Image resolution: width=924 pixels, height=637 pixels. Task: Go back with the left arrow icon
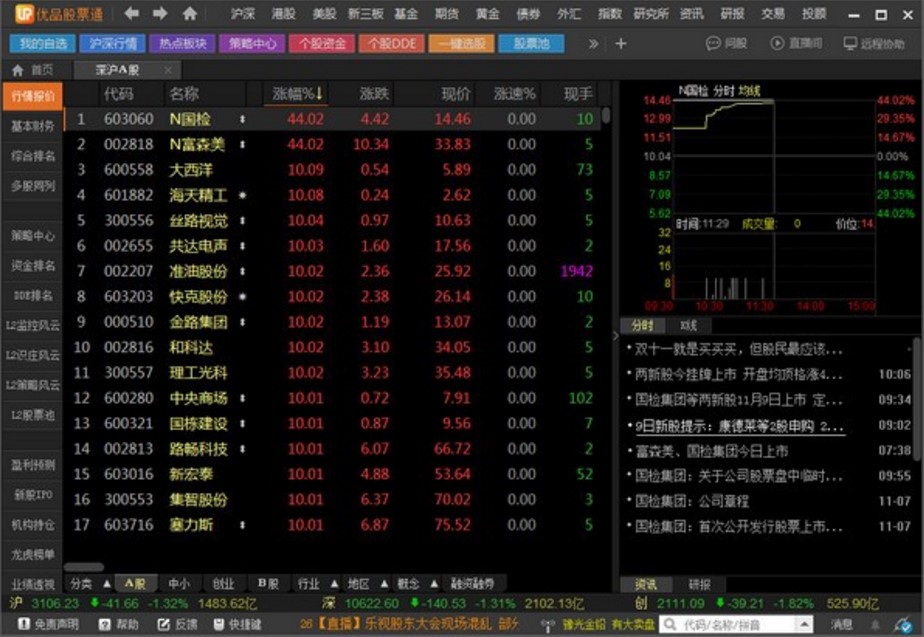[132, 13]
